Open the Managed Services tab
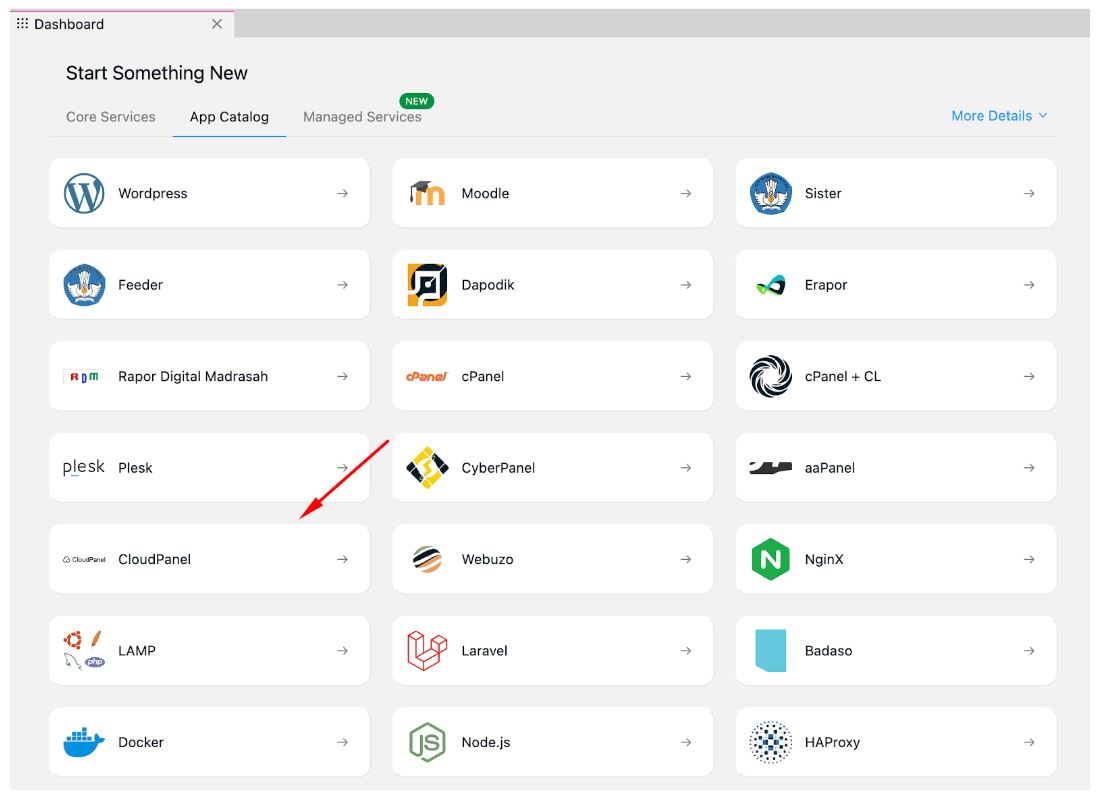 pos(361,117)
